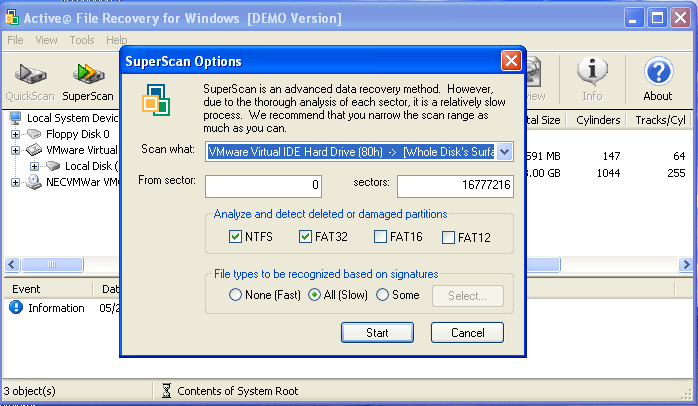This screenshot has width=698, height=406.
Task: Close the SuperScan Options dialog
Action: [x=511, y=61]
